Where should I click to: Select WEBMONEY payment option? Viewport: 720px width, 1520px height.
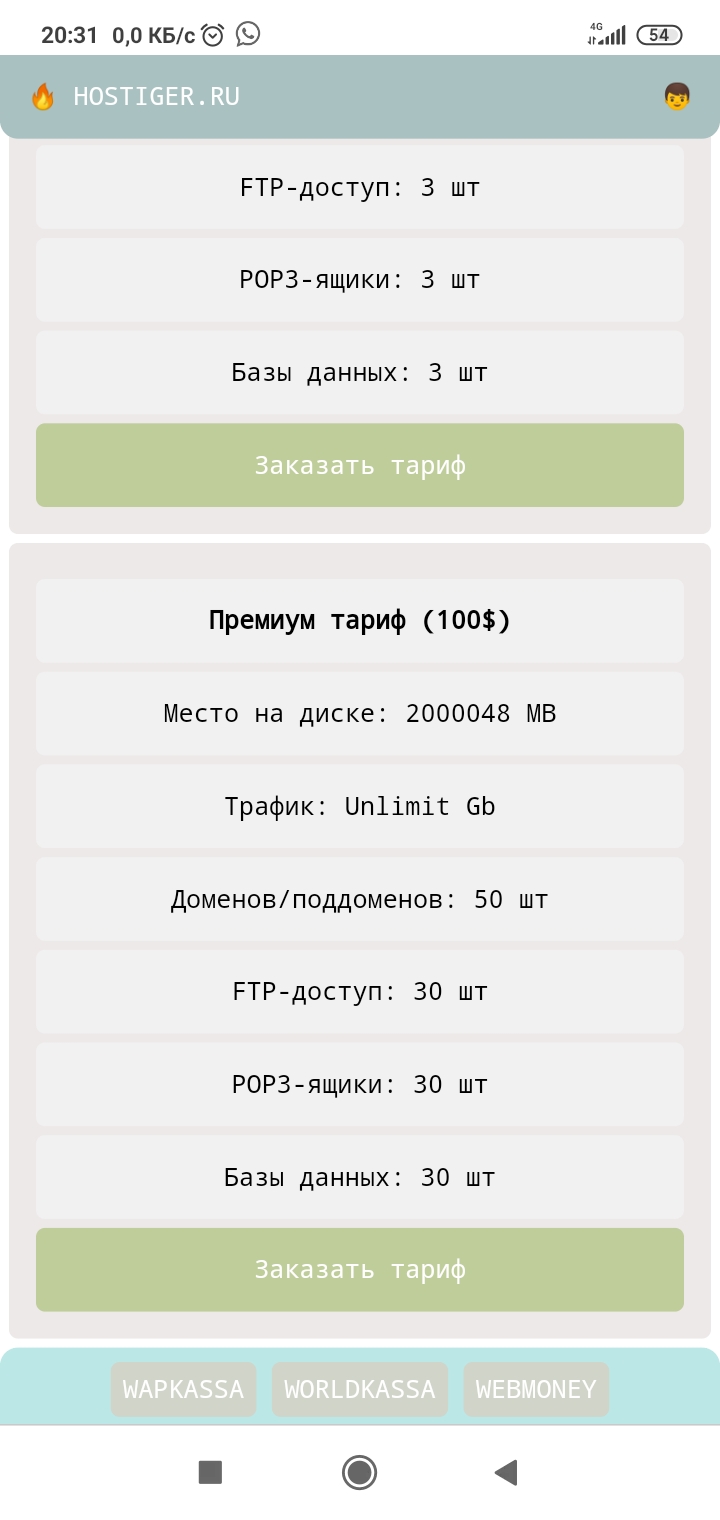[x=536, y=1389]
